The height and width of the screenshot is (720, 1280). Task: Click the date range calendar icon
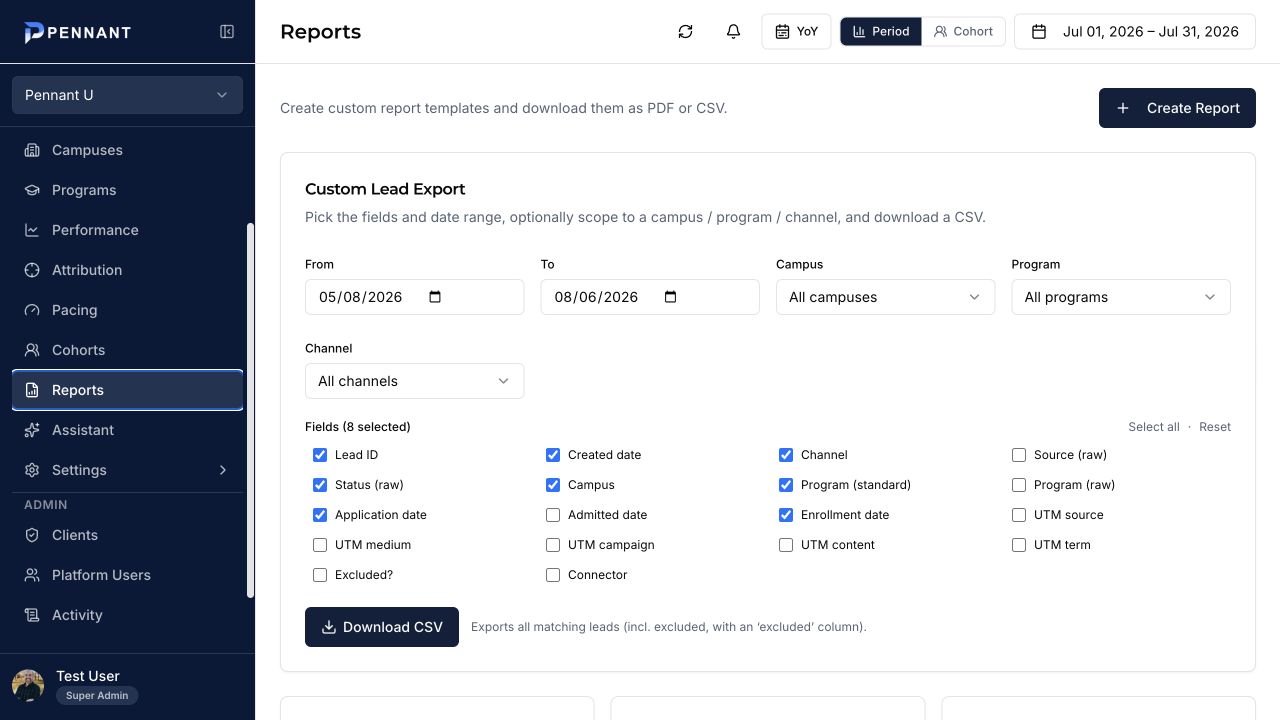pos(1039,32)
